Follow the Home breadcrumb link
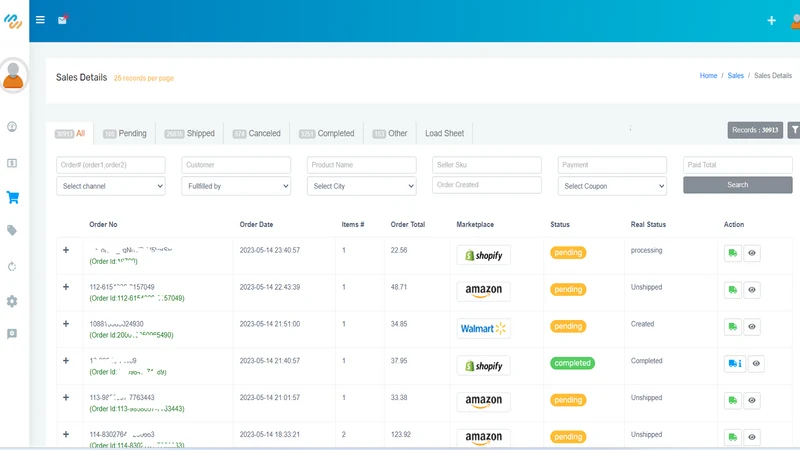The width and height of the screenshot is (800, 450). click(x=708, y=76)
